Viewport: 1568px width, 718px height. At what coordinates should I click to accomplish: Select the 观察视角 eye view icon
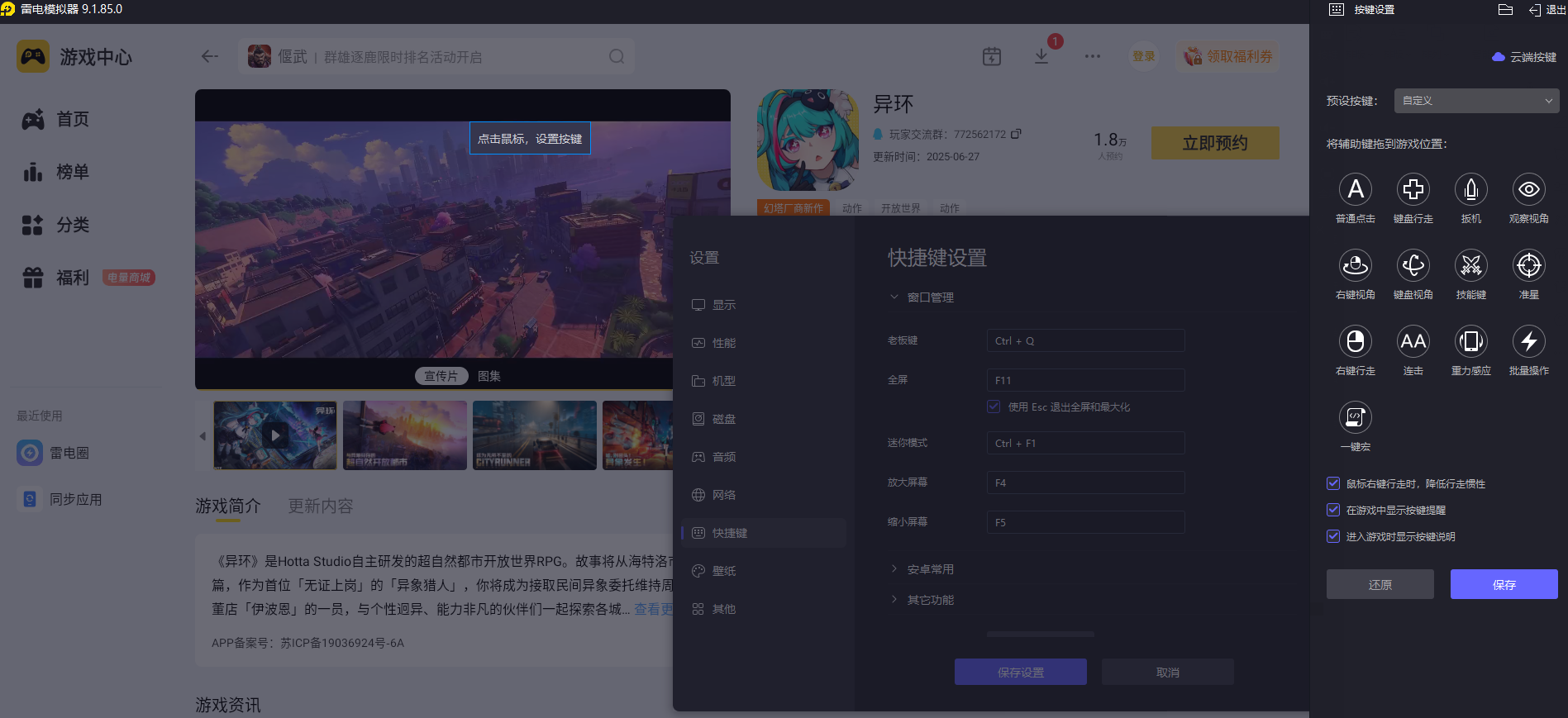point(1529,189)
